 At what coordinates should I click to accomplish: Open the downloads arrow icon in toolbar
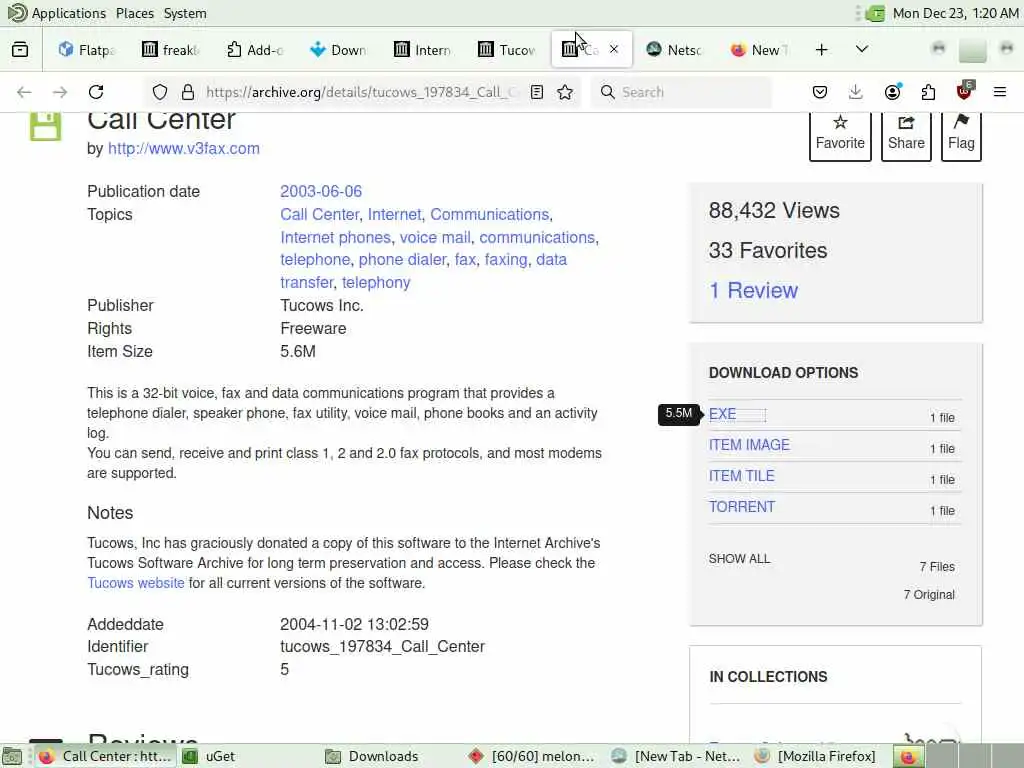[x=856, y=92]
